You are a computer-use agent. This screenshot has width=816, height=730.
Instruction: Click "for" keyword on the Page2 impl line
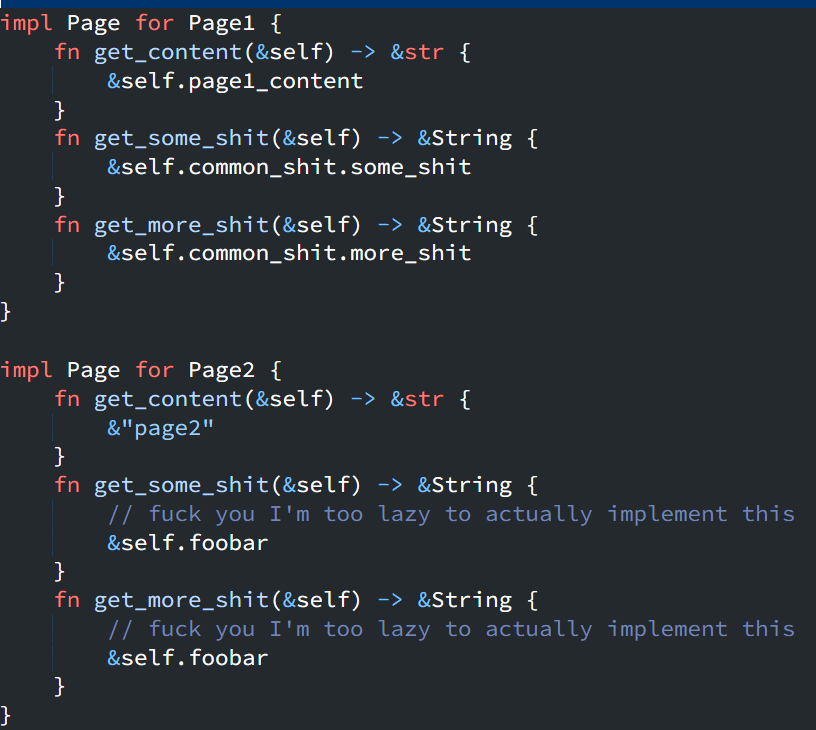(x=154, y=370)
